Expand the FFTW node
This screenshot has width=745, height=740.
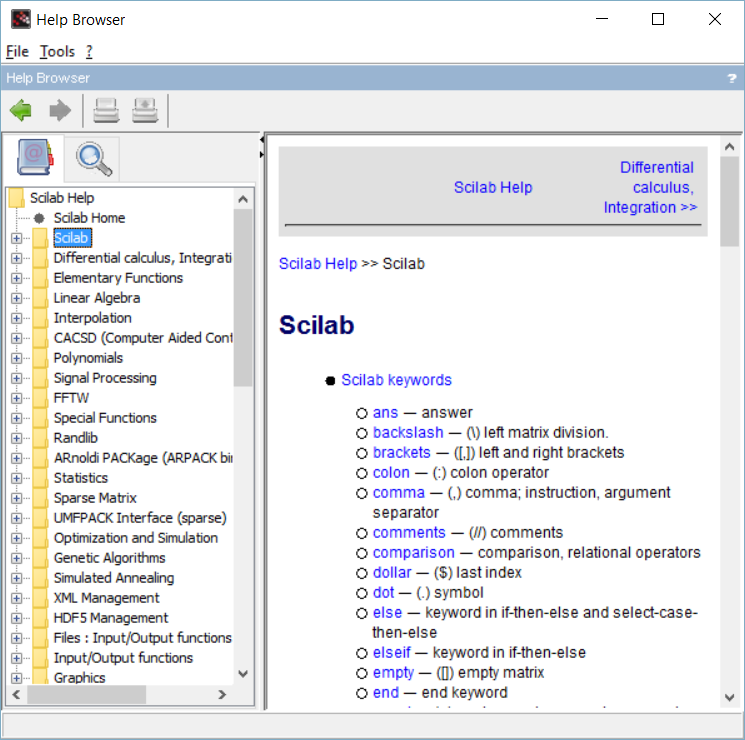[17, 398]
